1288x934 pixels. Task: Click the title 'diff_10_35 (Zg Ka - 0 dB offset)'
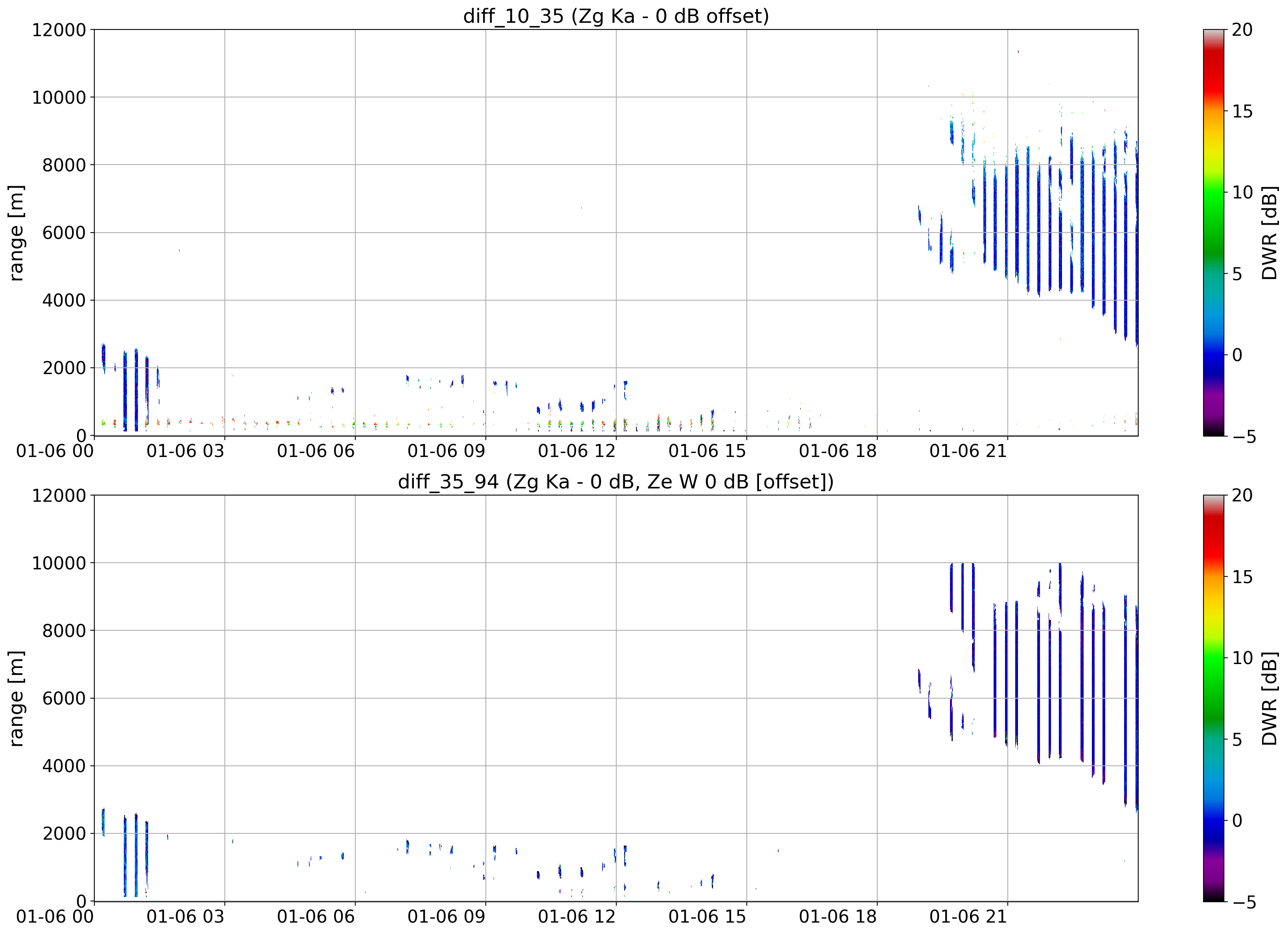click(616, 16)
